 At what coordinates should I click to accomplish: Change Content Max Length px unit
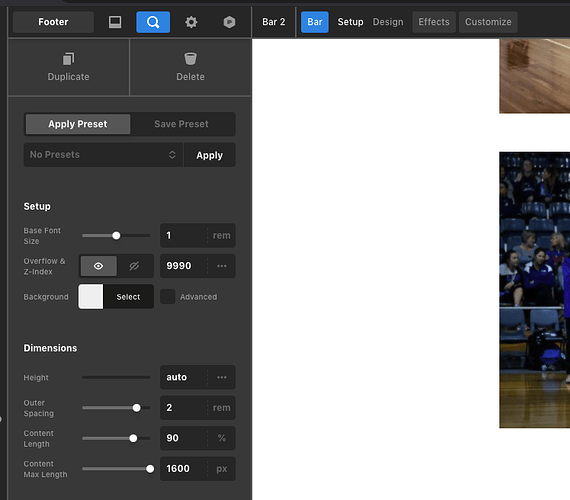(x=221, y=469)
